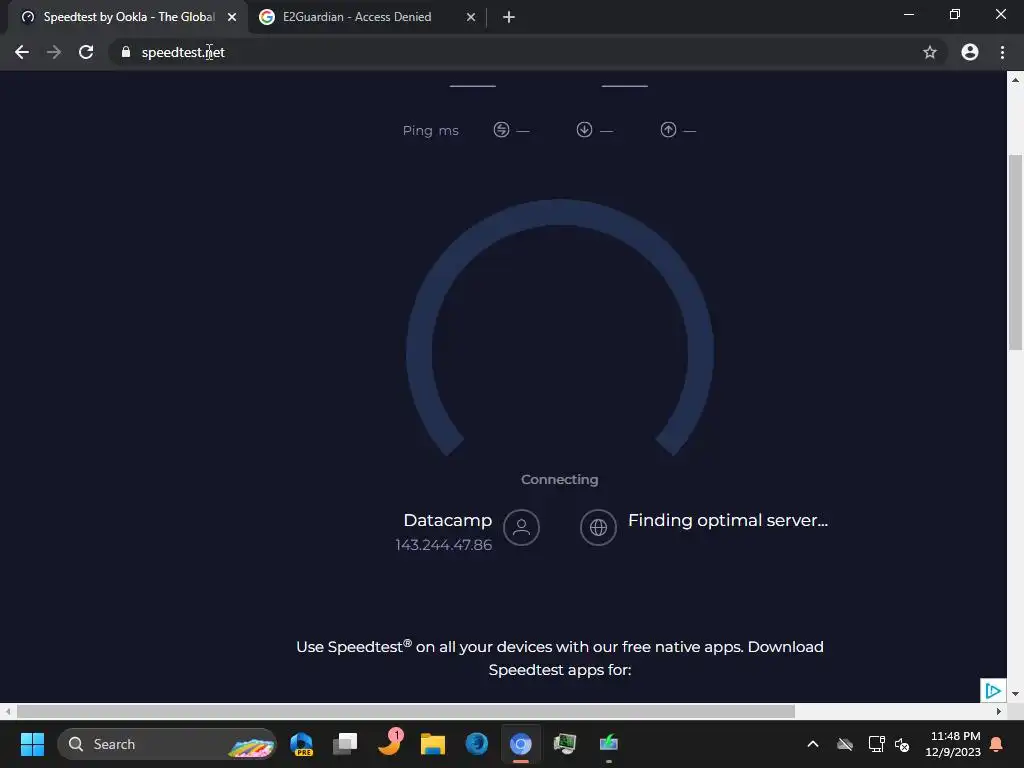The height and width of the screenshot is (768, 1024).
Task: Restore down the browser window
Action: 955,14
